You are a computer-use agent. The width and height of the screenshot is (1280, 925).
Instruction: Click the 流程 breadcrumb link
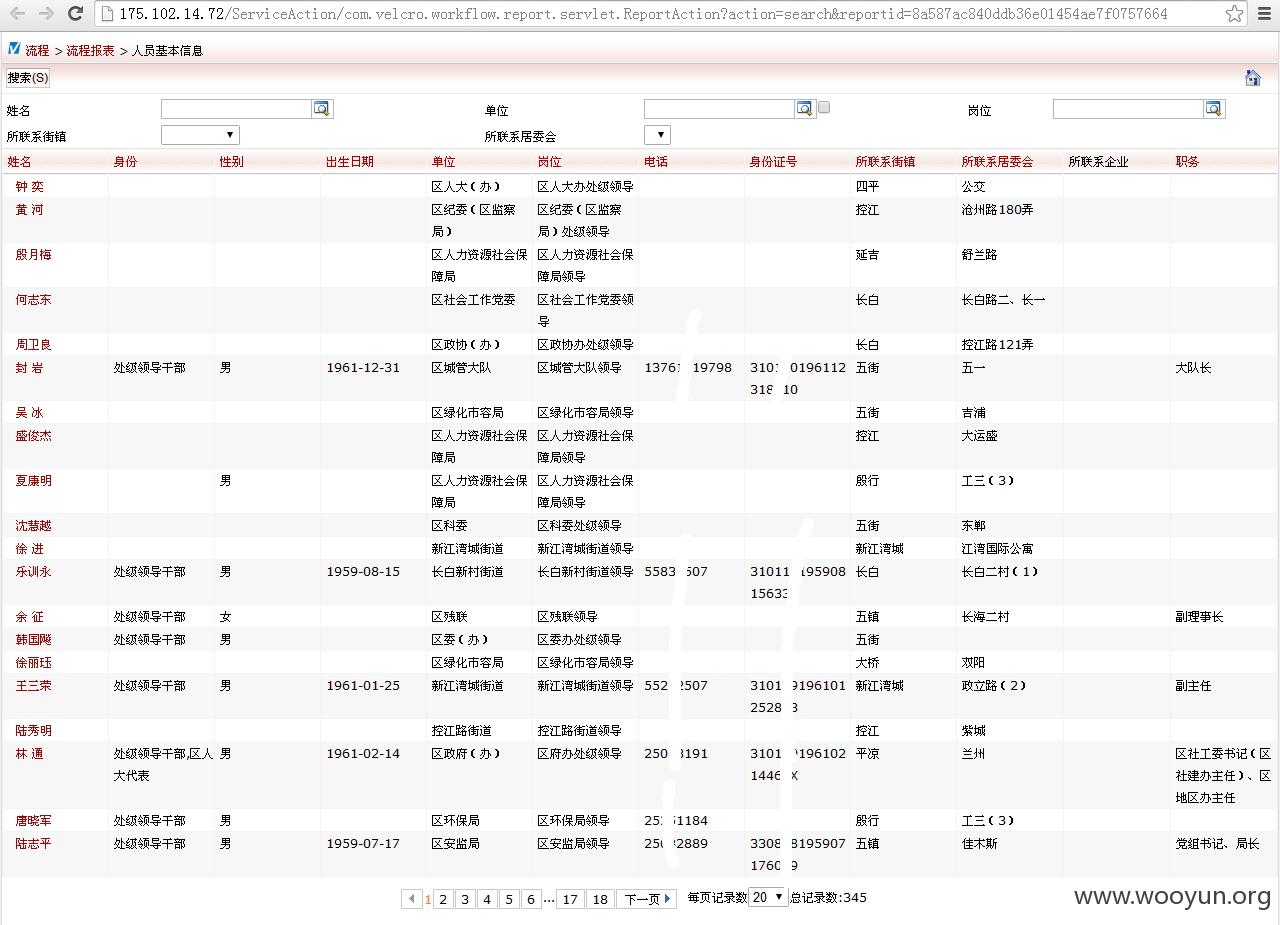[37, 51]
